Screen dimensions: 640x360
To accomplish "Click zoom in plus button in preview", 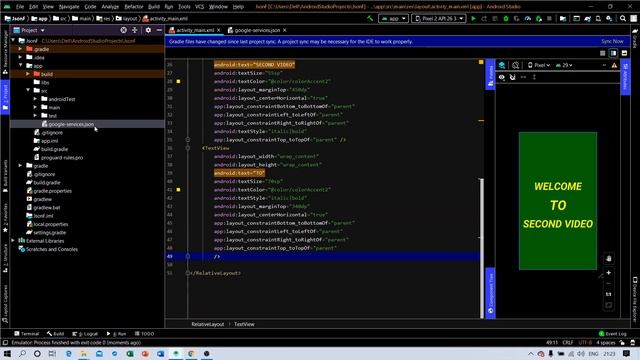I will tap(609, 273).
